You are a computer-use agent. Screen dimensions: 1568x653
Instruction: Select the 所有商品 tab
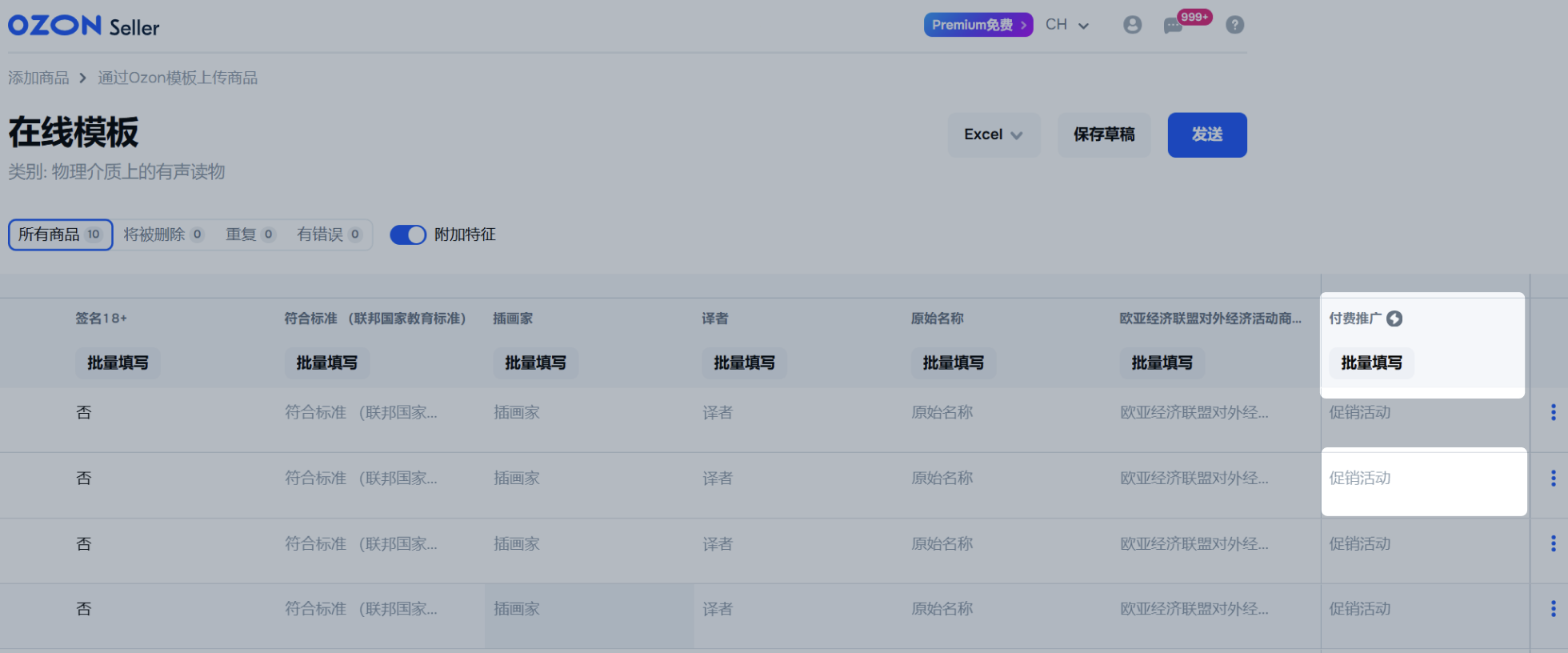(60, 234)
